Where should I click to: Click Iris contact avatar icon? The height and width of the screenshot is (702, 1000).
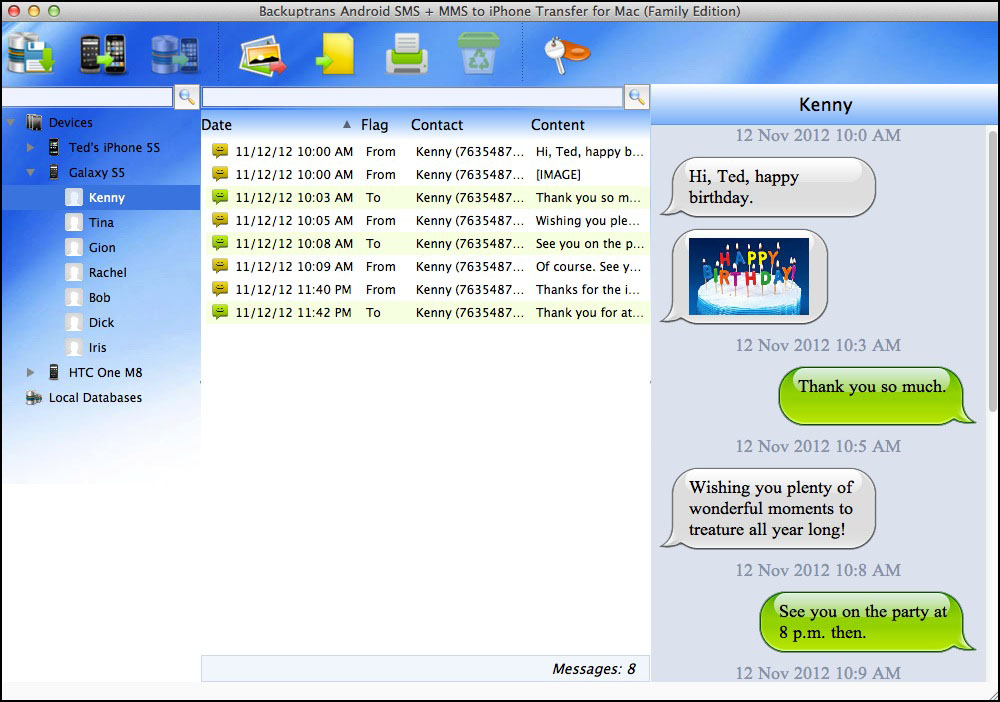coord(74,347)
